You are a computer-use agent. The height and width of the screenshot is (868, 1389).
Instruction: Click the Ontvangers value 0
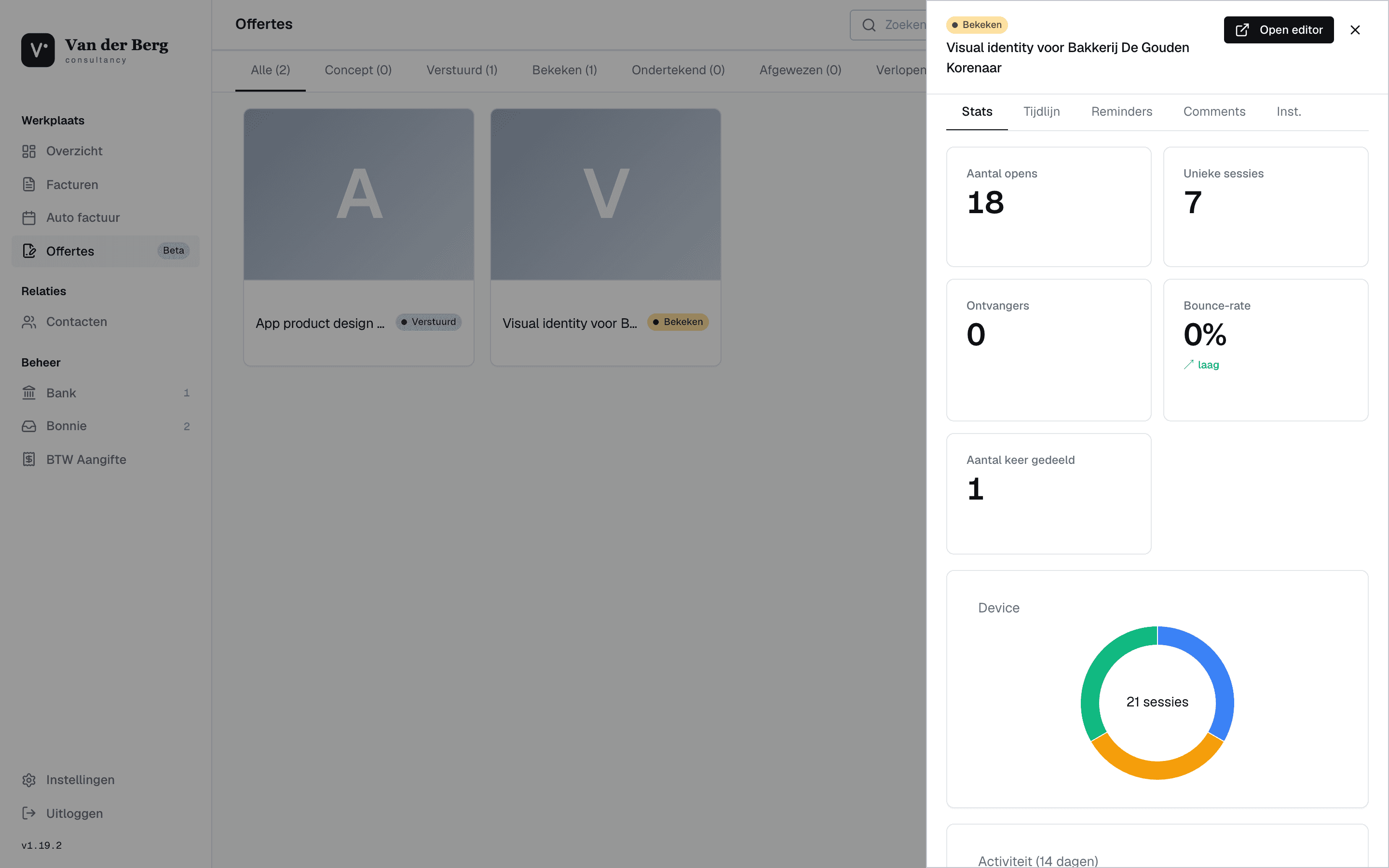[976, 335]
